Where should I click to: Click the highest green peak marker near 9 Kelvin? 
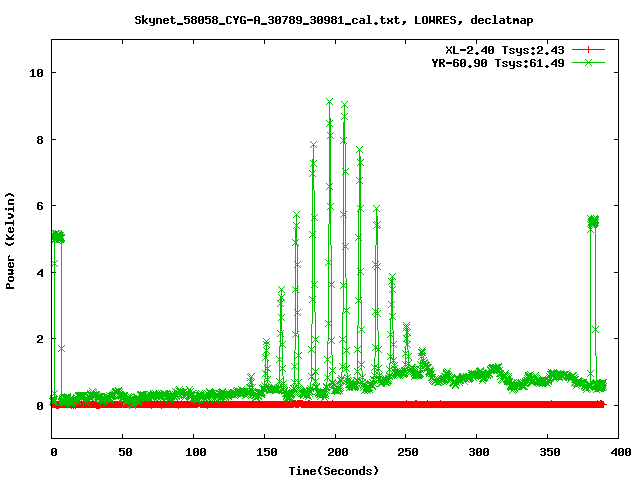[x=329, y=102]
